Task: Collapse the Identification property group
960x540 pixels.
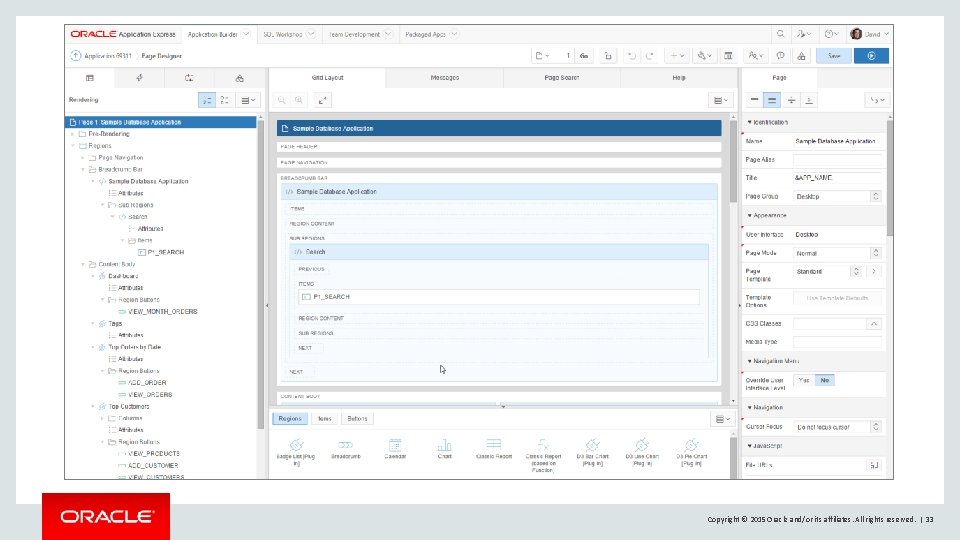Action: coord(749,122)
